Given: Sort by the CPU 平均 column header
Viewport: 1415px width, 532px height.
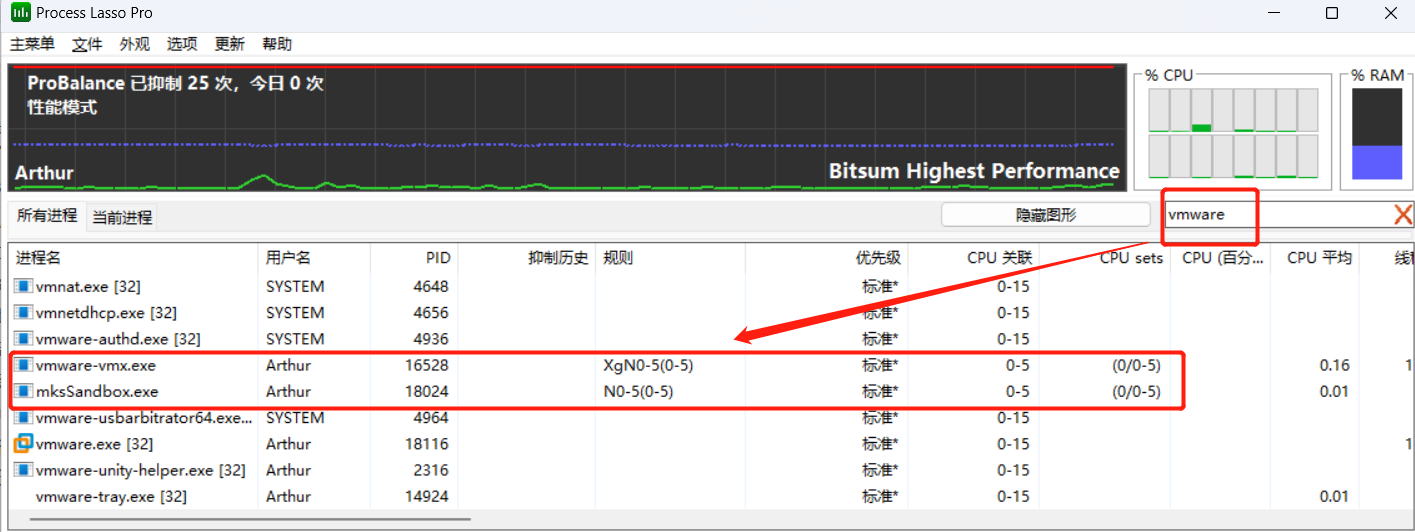Looking at the screenshot, I should (x=1315, y=258).
